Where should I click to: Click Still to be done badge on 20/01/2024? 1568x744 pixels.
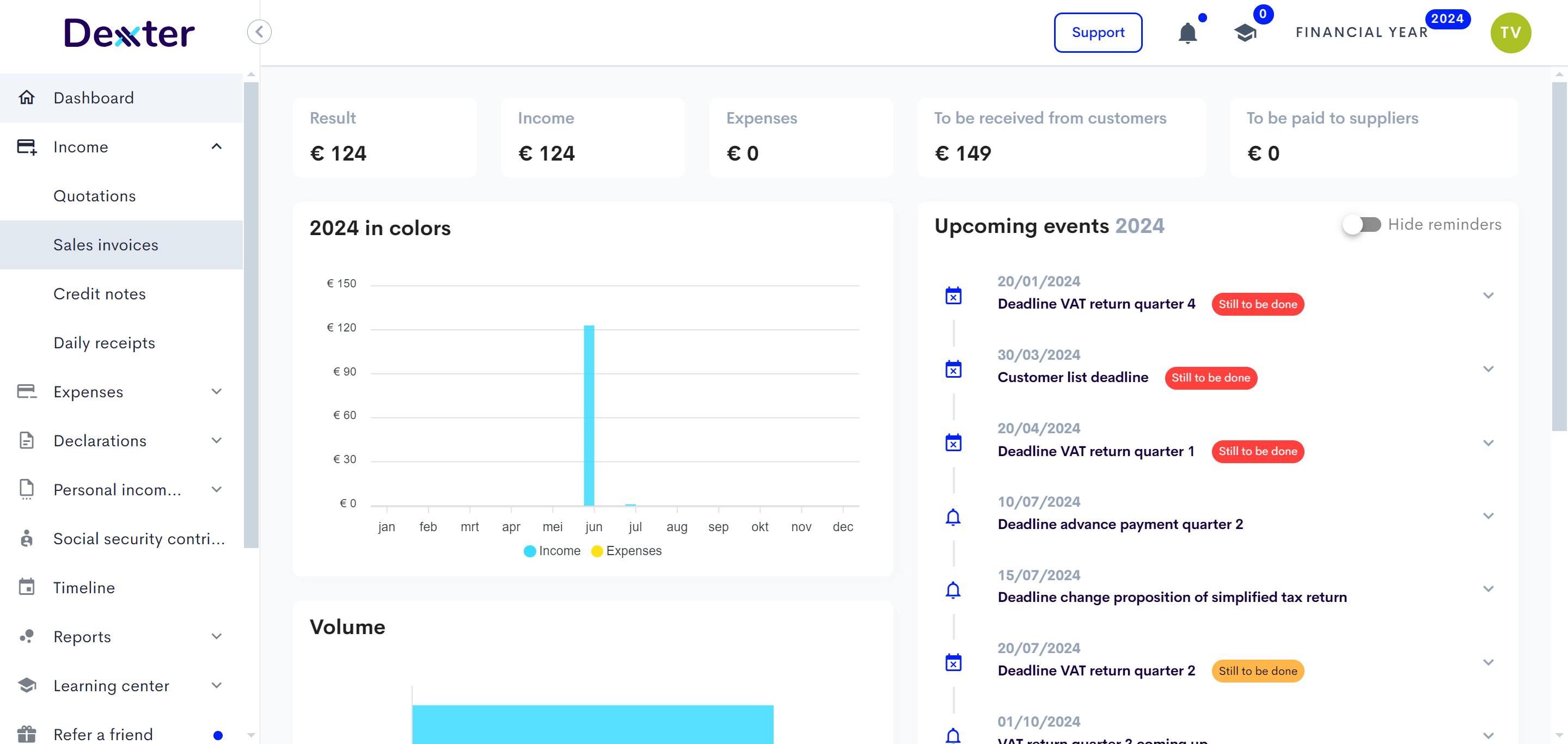(x=1258, y=304)
